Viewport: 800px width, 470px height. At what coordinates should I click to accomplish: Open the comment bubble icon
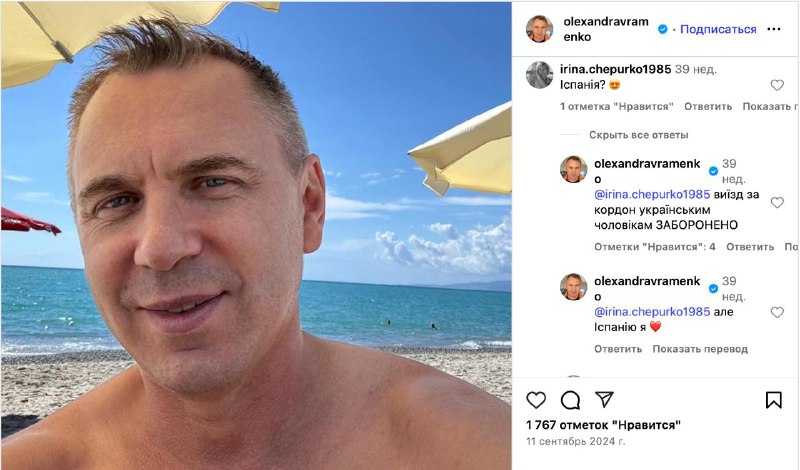pos(570,400)
